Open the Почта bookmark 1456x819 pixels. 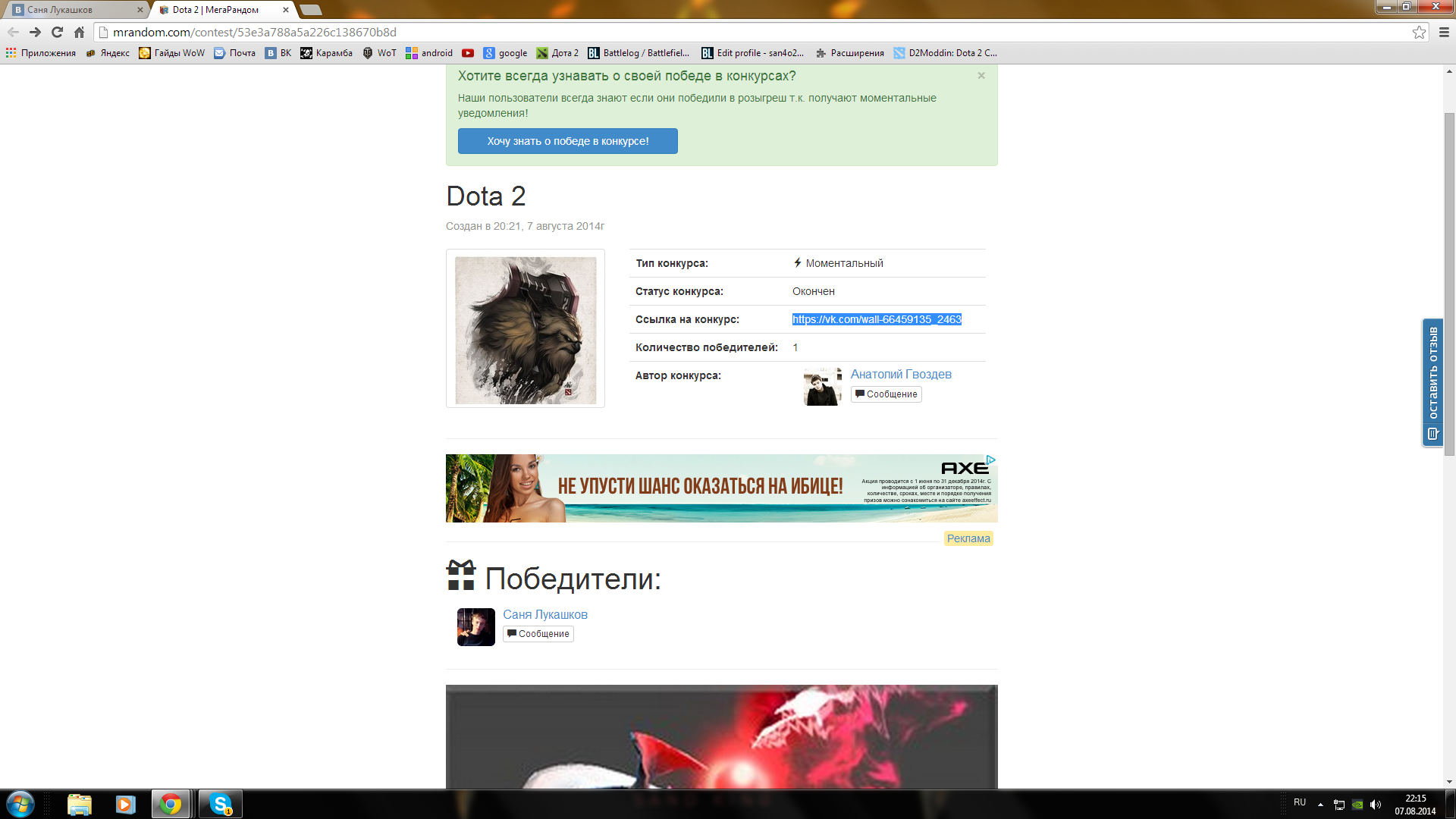click(x=235, y=53)
